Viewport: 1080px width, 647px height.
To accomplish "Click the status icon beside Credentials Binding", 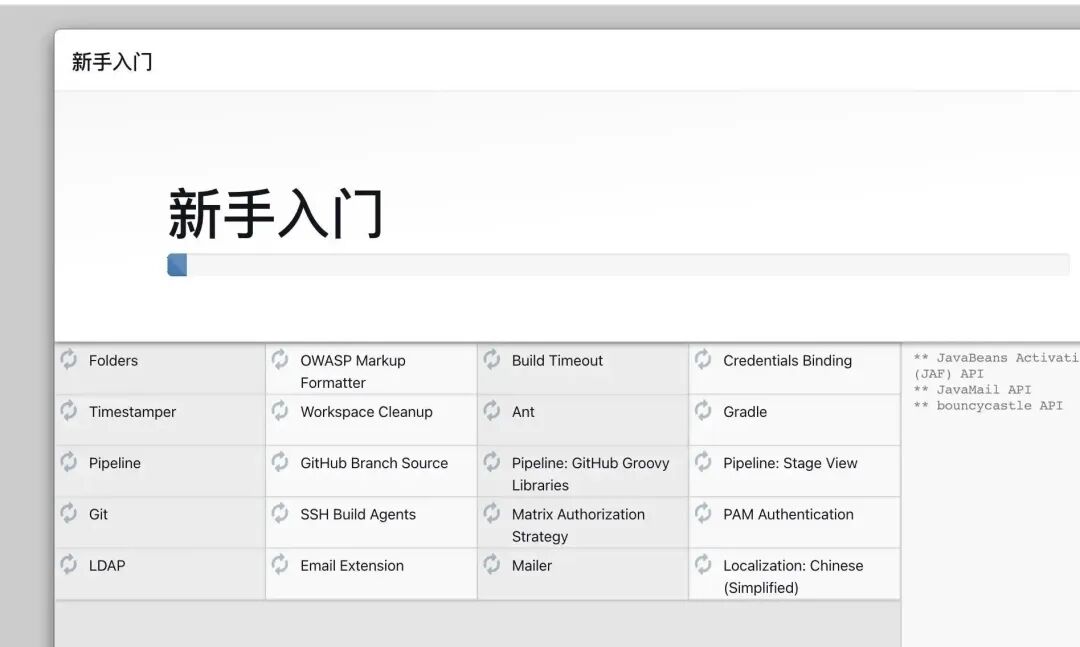I will pyautogui.click(x=703, y=359).
